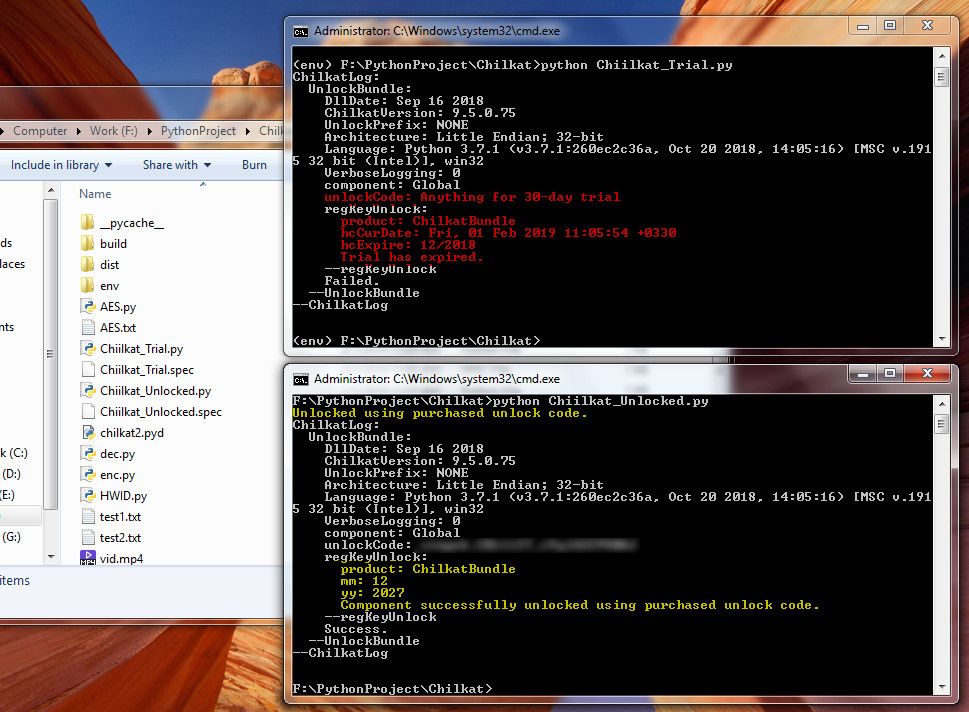Open the __pycache__ folder icon
This screenshot has height=712, width=969.
(x=87, y=223)
